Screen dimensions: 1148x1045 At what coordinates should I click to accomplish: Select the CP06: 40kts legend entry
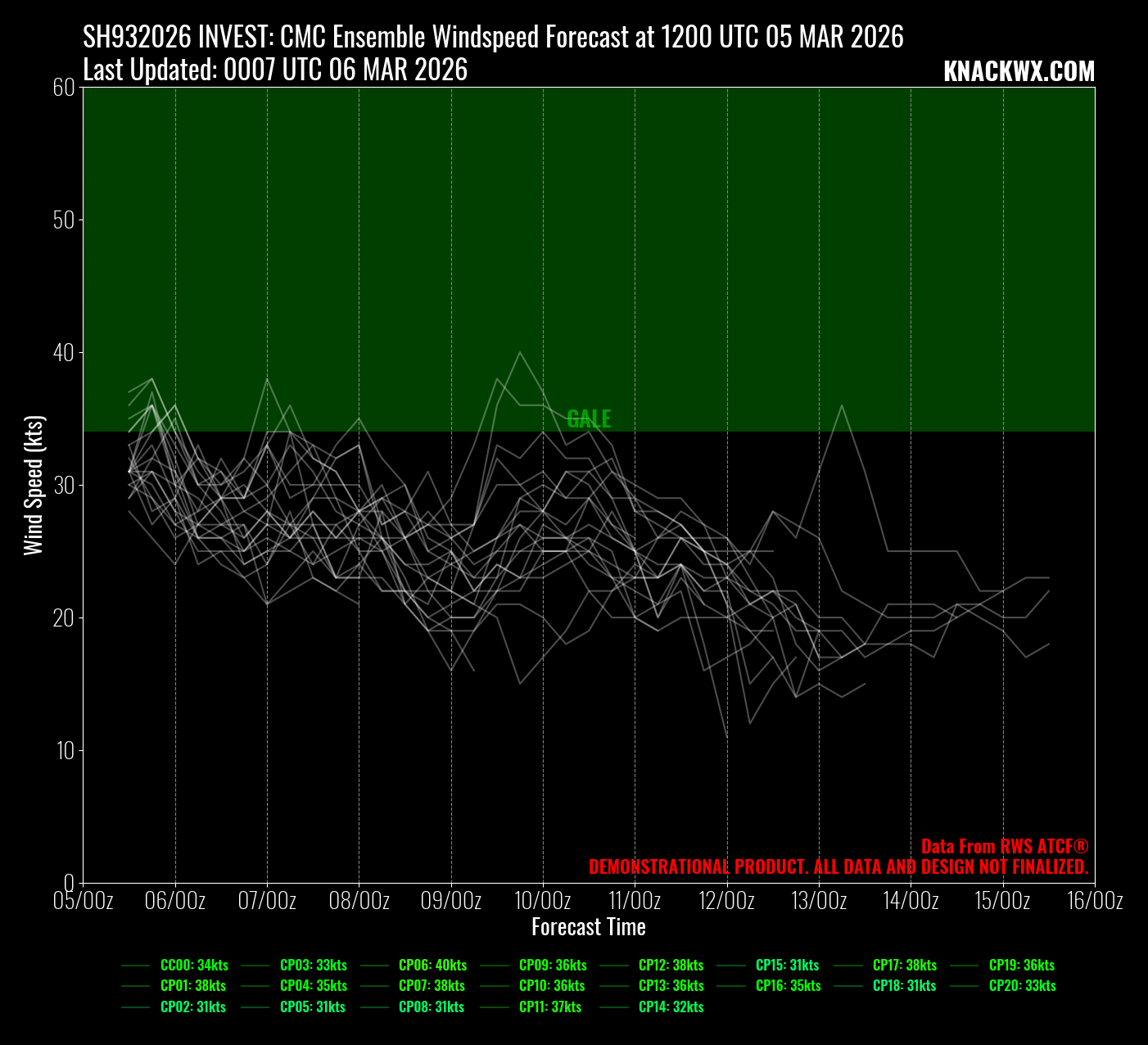coord(432,965)
